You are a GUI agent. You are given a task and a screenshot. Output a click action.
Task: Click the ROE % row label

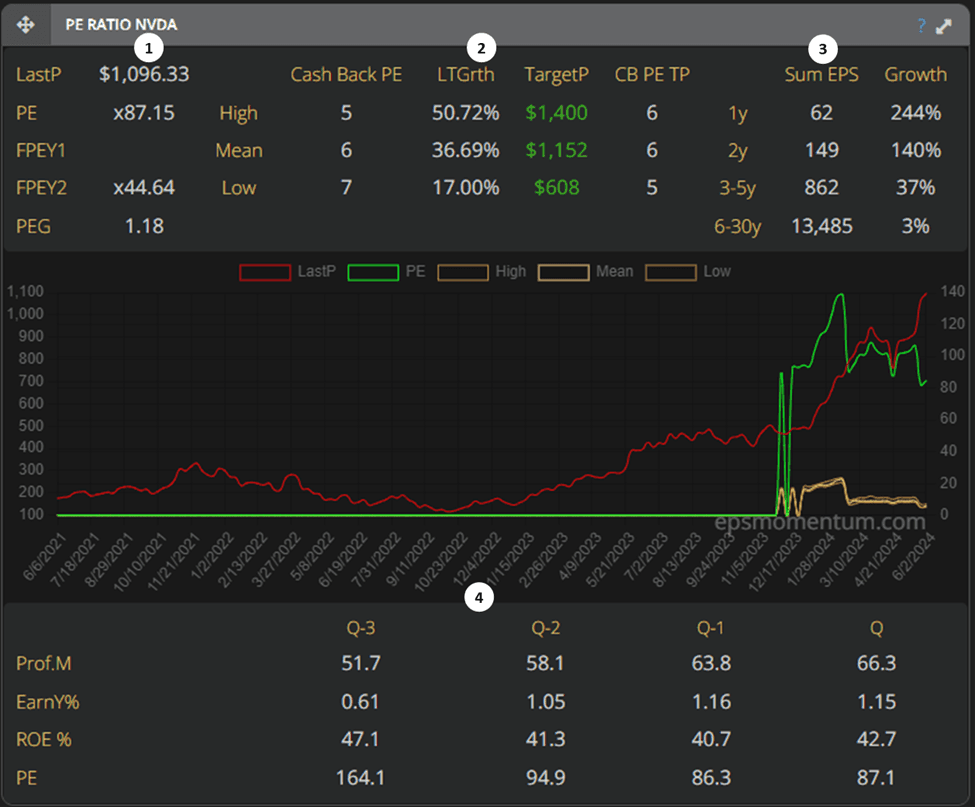click(x=44, y=739)
